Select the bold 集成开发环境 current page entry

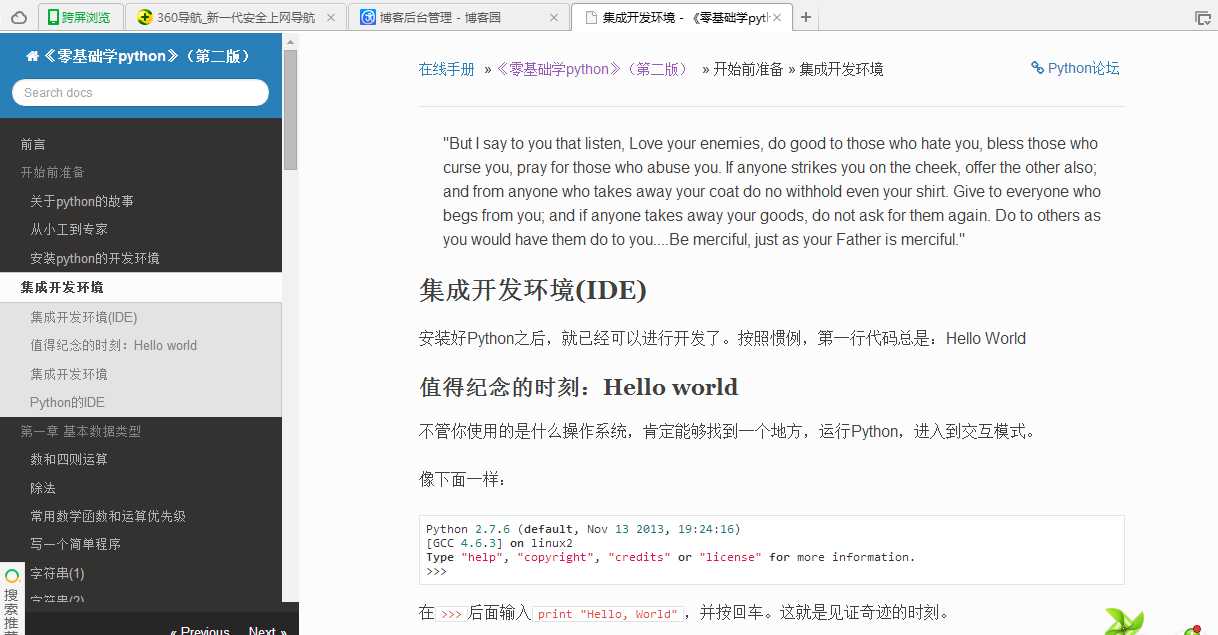click(x=141, y=287)
